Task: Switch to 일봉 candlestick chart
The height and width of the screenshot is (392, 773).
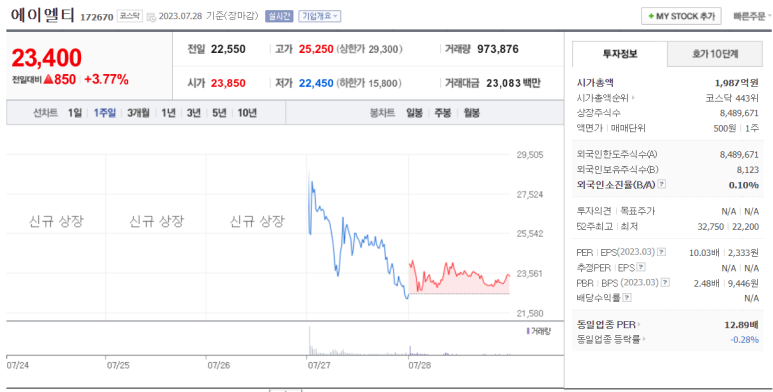Action: [414, 113]
